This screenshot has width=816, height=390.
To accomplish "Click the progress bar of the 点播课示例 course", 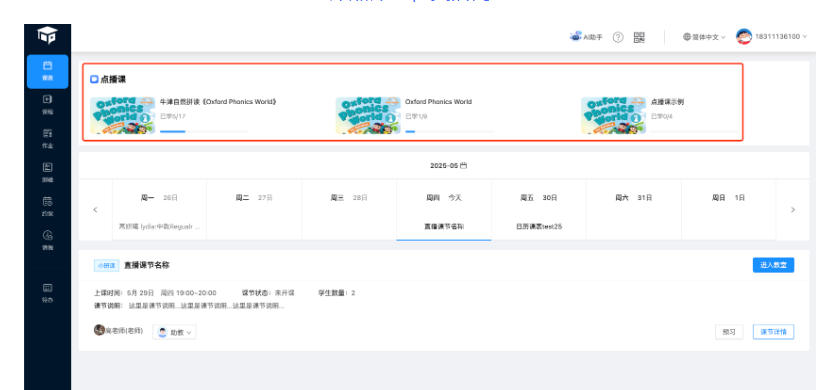I will point(694,132).
